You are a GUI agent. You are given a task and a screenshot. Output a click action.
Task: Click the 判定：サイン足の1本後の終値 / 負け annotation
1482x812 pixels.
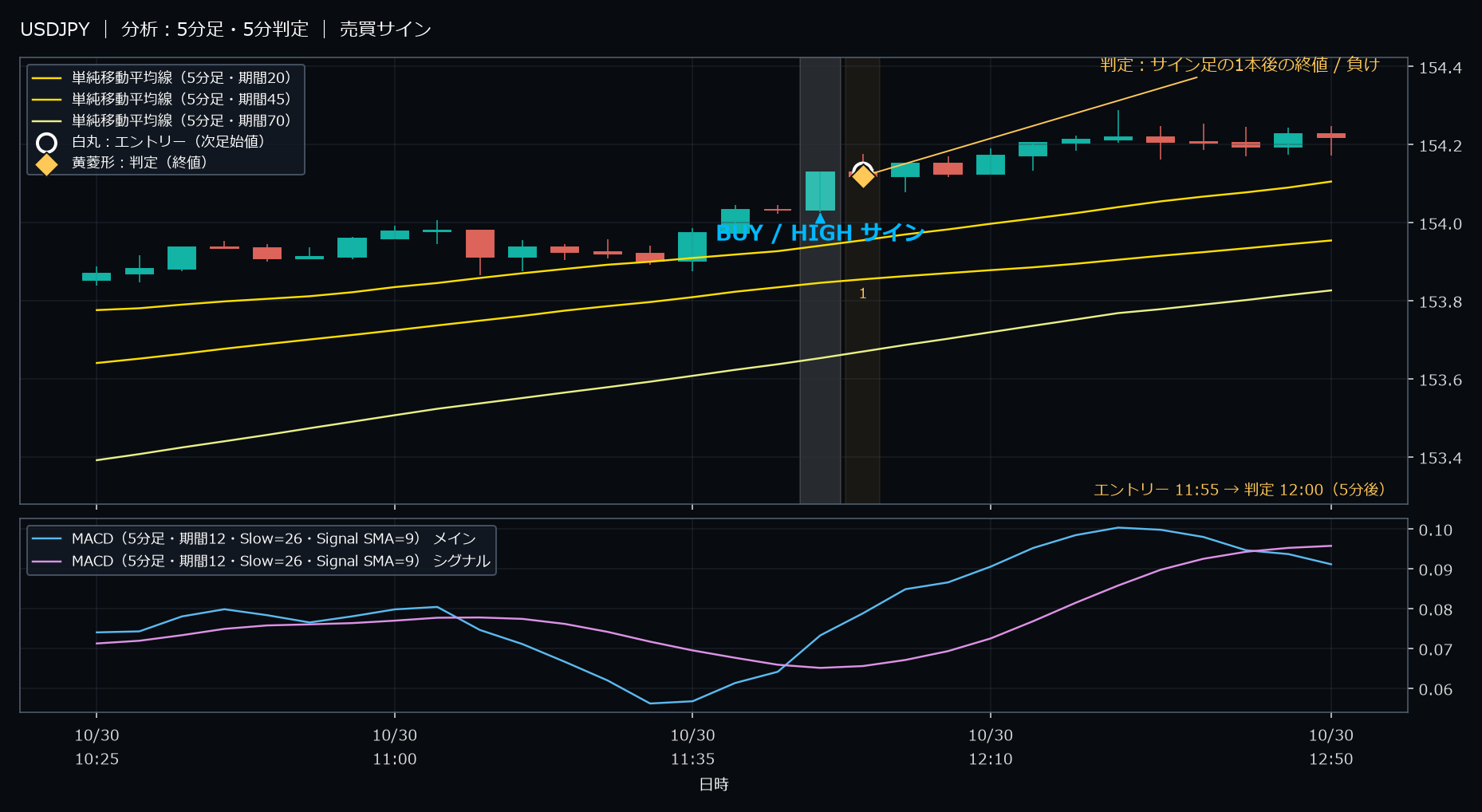pos(1240,65)
